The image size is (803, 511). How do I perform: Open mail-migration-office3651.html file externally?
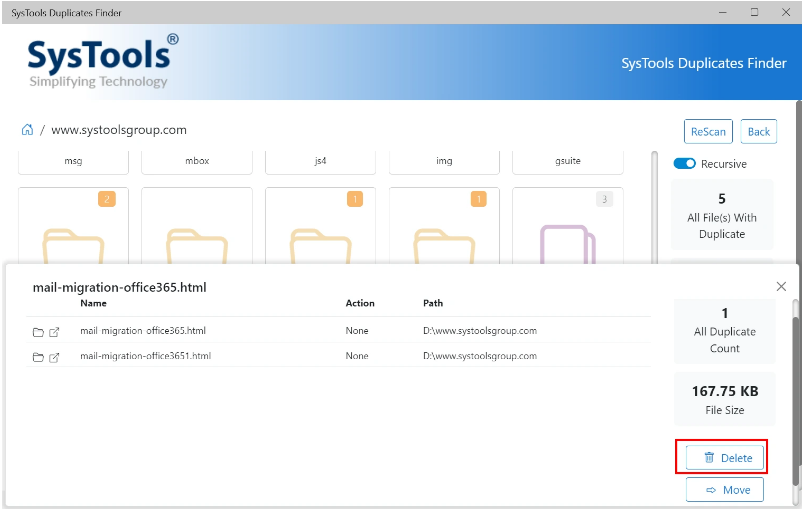(x=54, y=357)
